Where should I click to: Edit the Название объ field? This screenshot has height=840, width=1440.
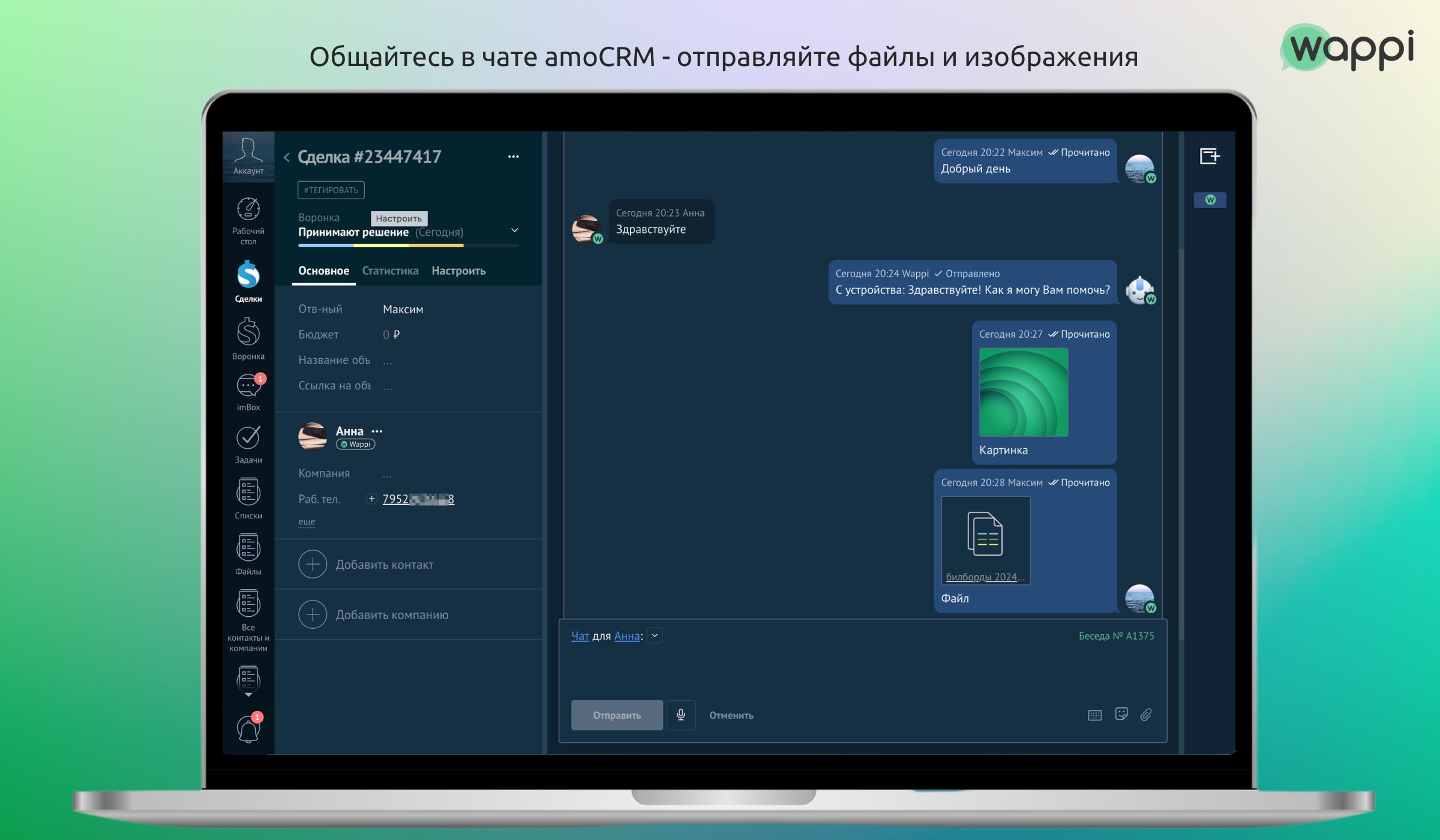388,361
